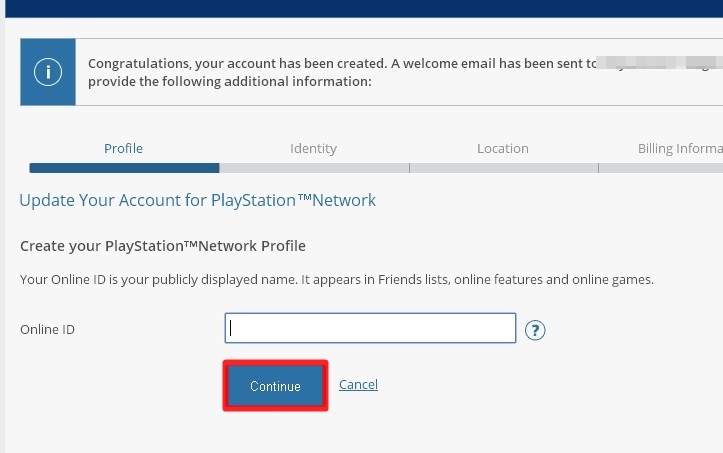This screenshot has height=453, width=723.
Task: Click the 'Create your PlayStation™Network Profile' subheading
Action: pos(163,246)
